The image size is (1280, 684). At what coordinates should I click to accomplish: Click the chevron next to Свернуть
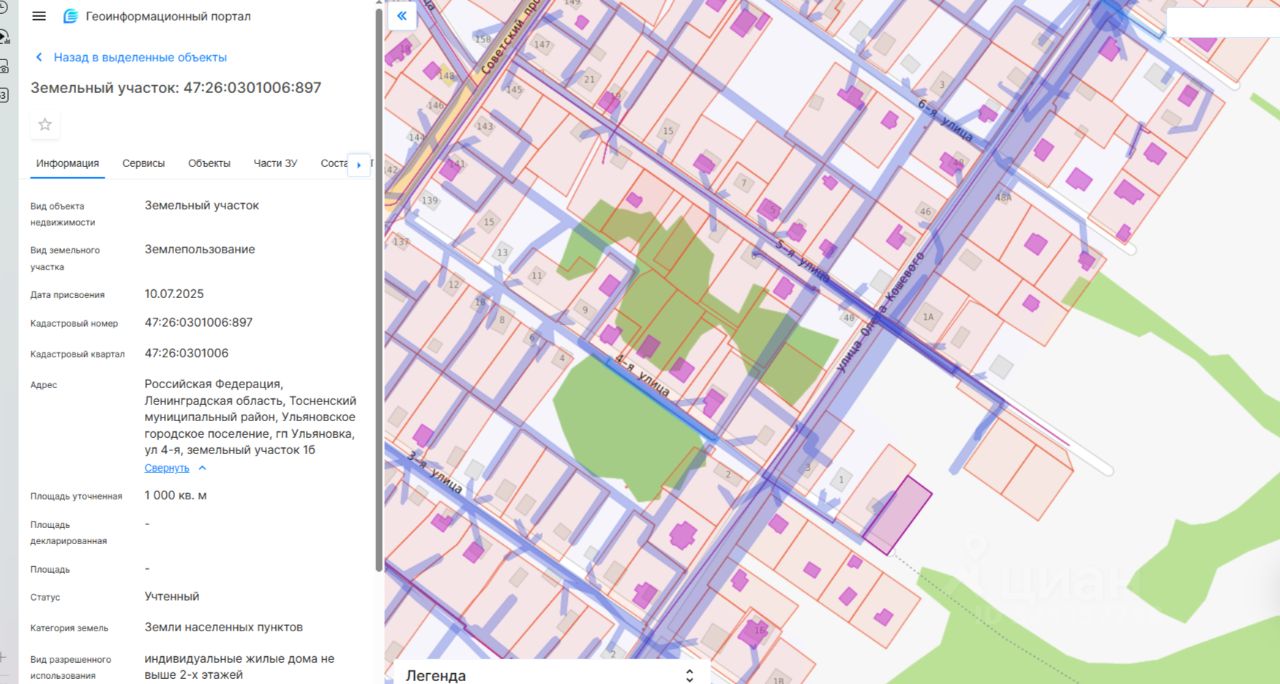202,468
